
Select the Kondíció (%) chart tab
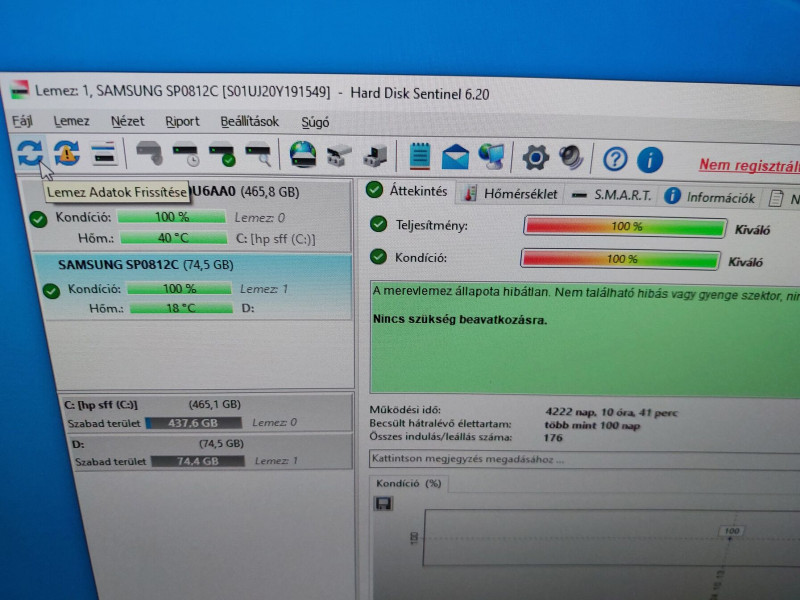click(x=409, y=483)
